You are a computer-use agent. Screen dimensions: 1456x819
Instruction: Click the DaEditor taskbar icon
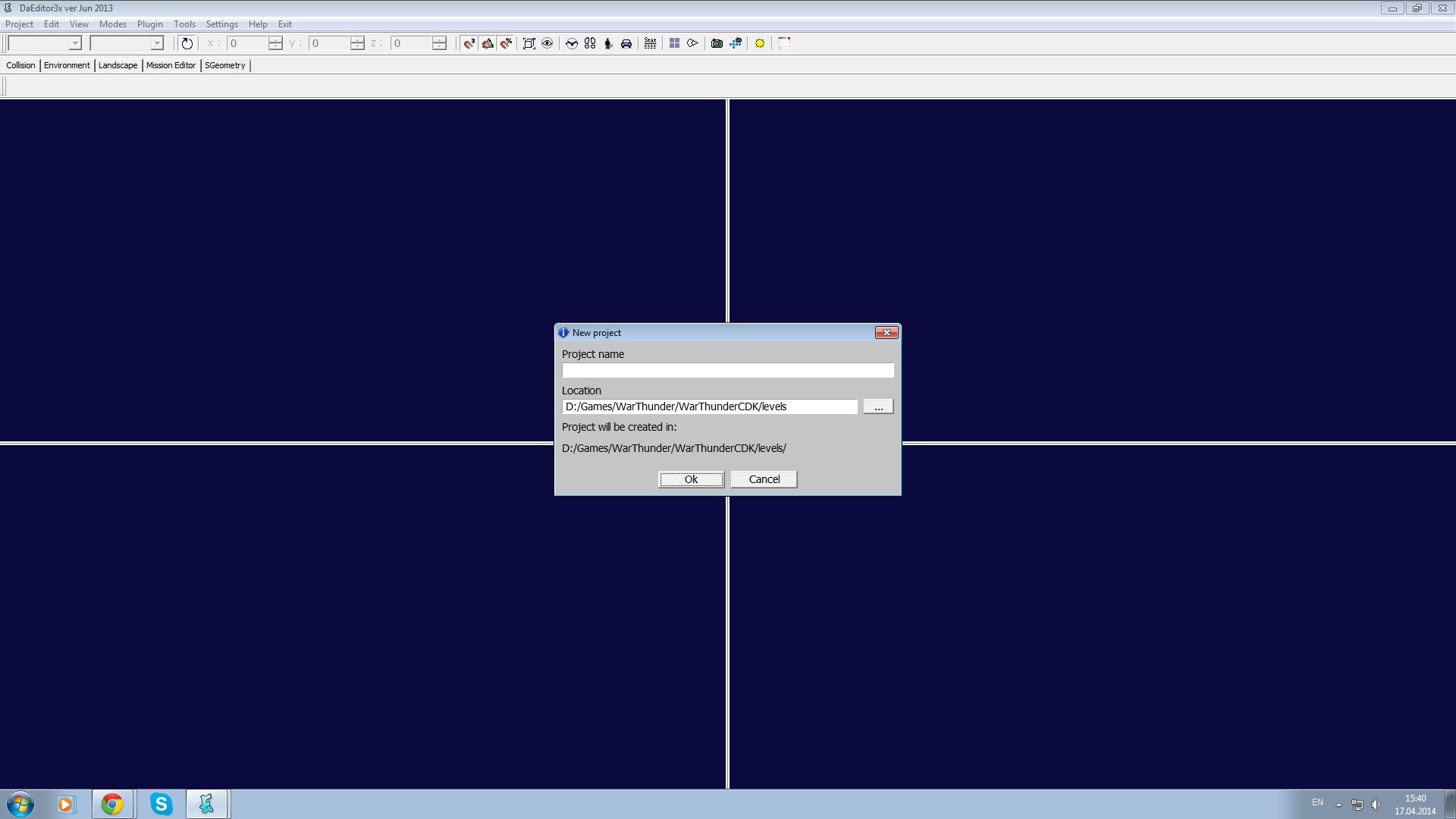click(x=207, y=804)
